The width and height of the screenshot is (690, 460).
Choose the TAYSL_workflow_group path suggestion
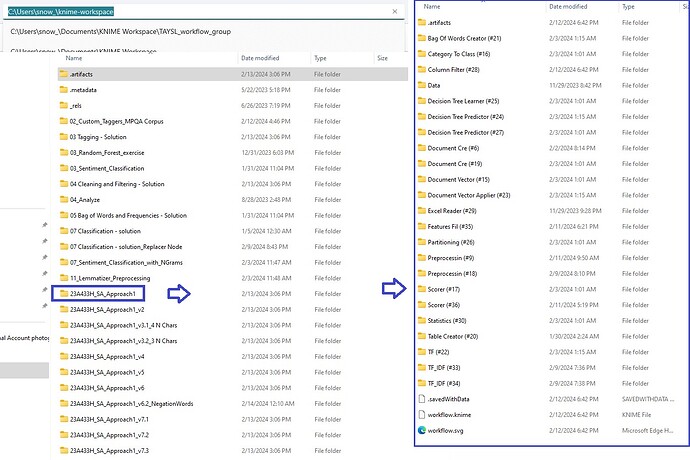(121, 32)
